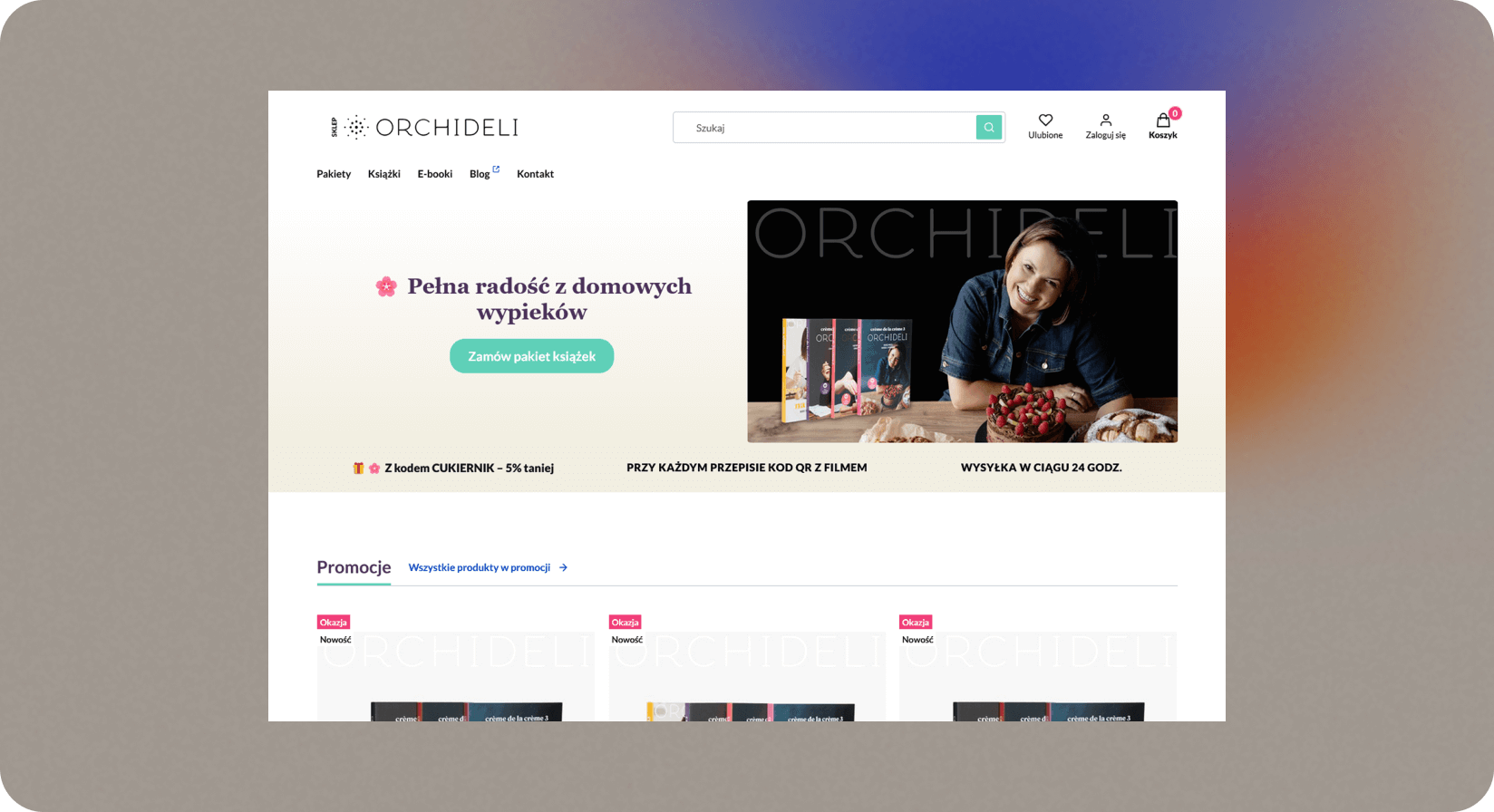Select the Promocje section tab

point(354,567)
